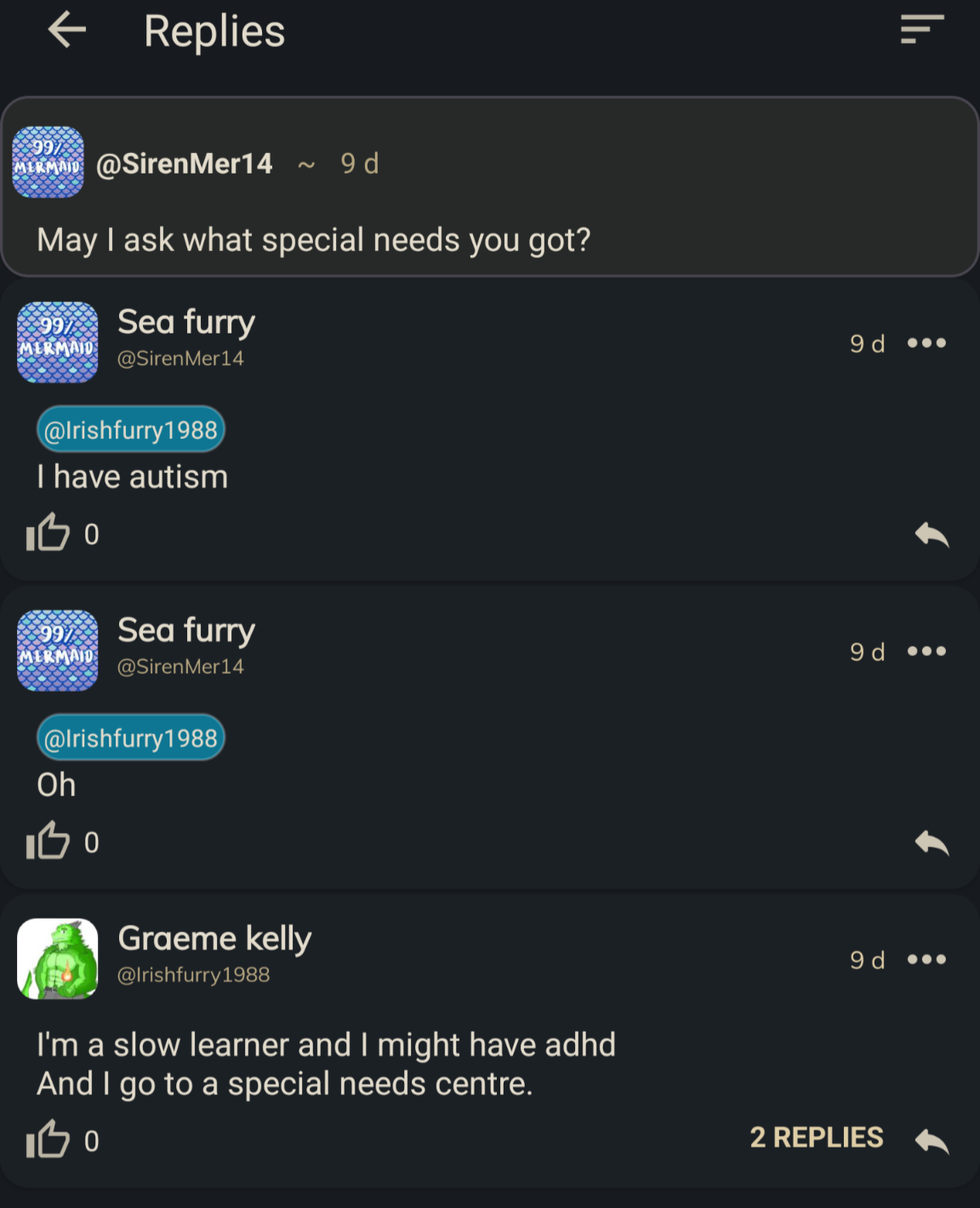The height and width of the screenshot is (1208, 980).
Task: Reply to Graeme kelly's comment
Action: pos(932,1140)
